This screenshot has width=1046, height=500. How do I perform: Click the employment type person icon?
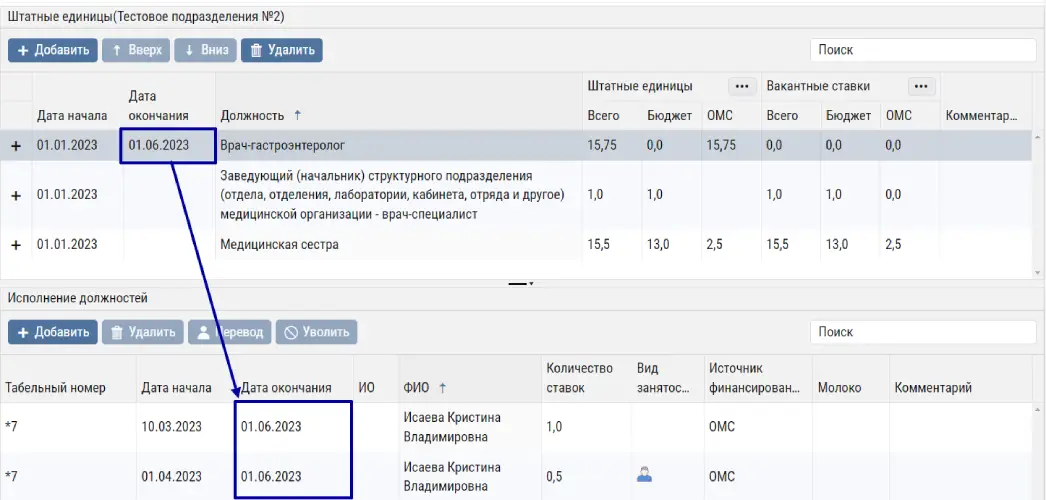(x=645, y=476)
